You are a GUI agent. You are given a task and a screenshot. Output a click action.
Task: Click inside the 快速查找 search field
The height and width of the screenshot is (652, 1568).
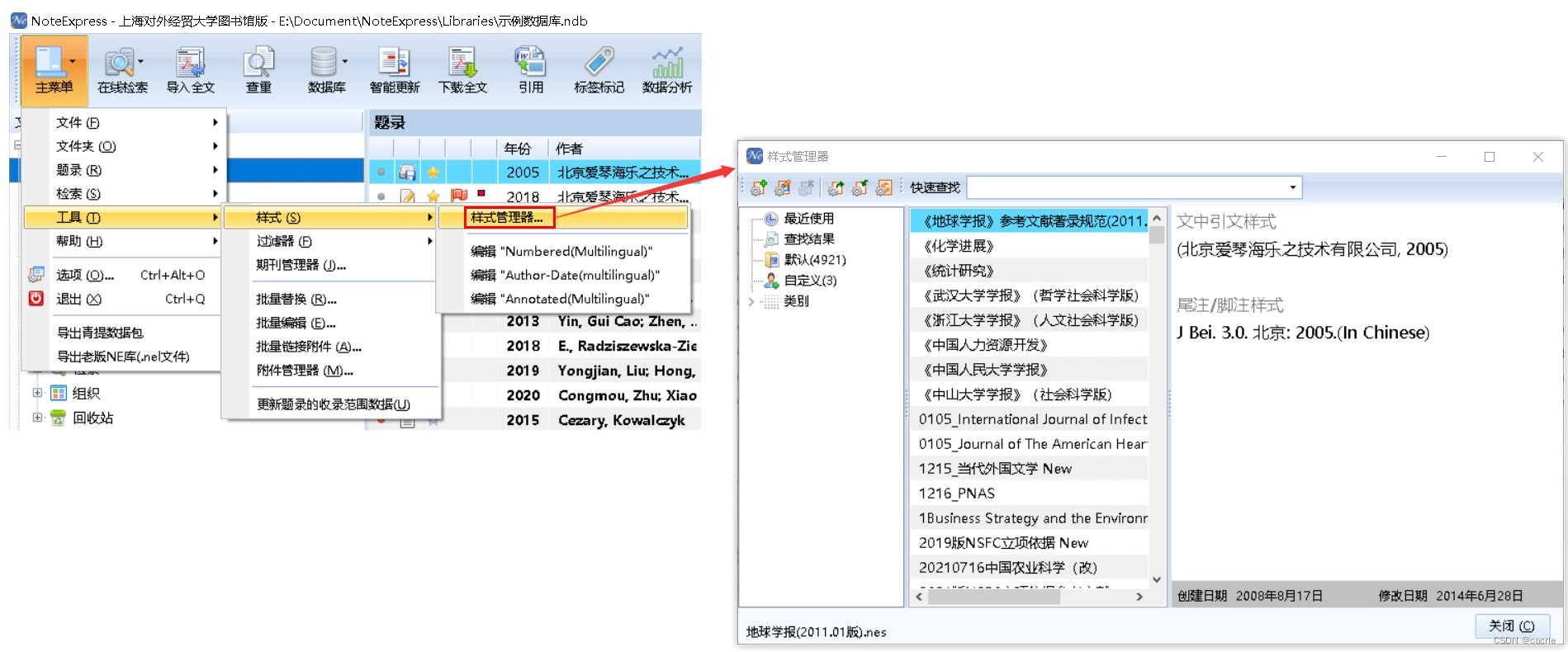point(1125,187)
